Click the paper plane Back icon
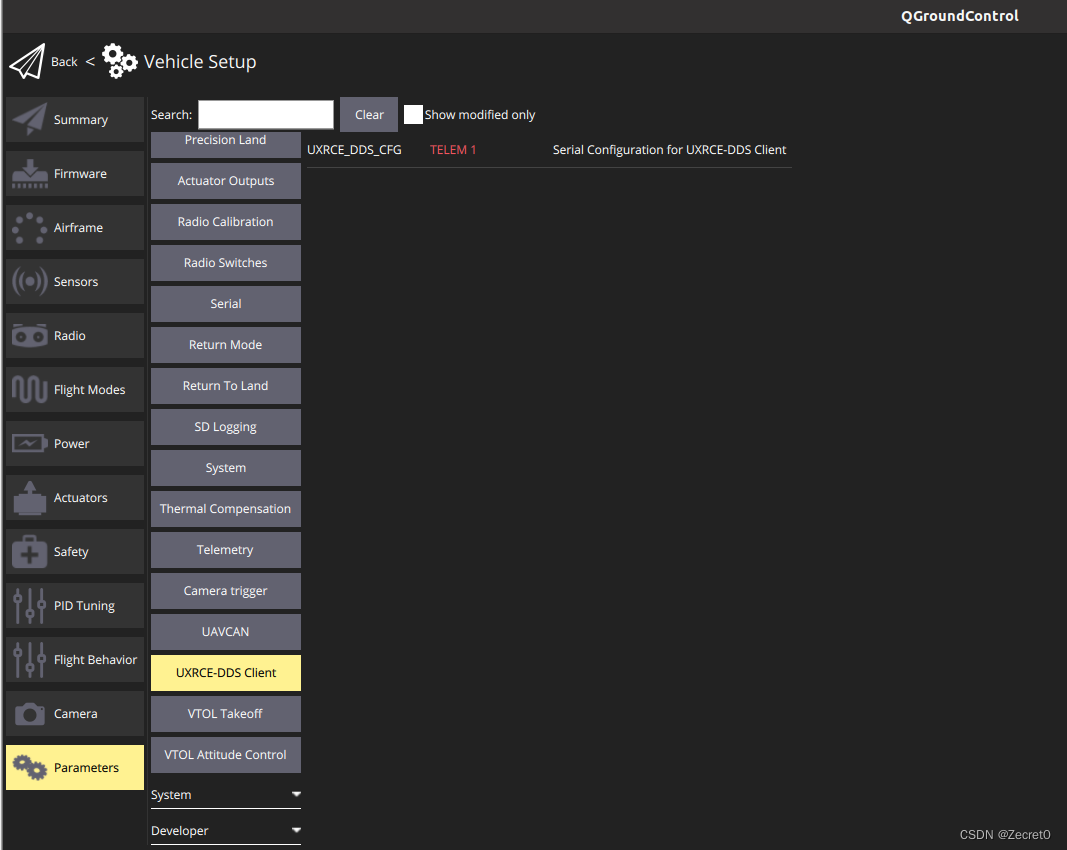Viewport: 1067px width, 850px height. 28,62
